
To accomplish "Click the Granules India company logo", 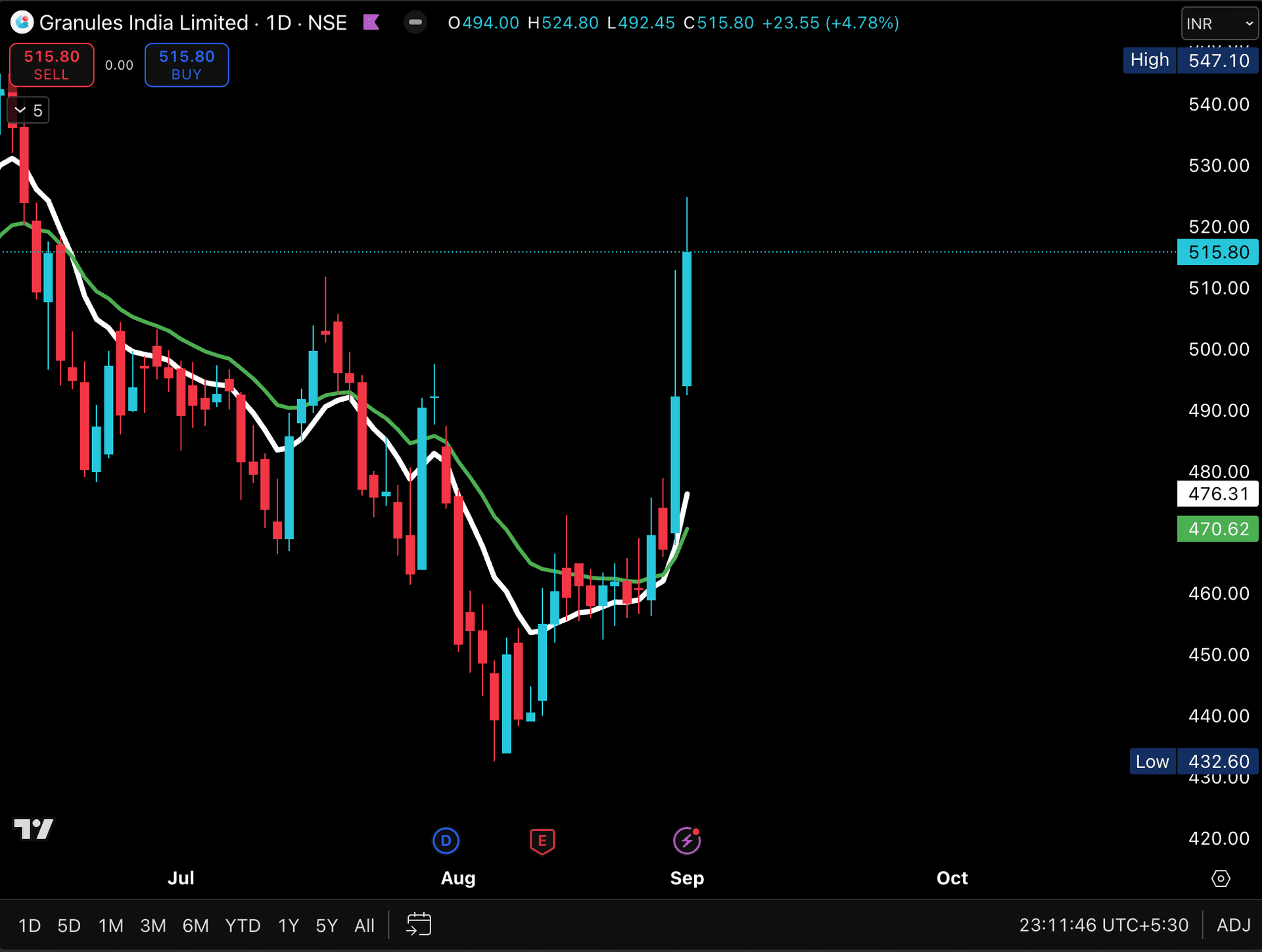I will (x=22, y=22).
